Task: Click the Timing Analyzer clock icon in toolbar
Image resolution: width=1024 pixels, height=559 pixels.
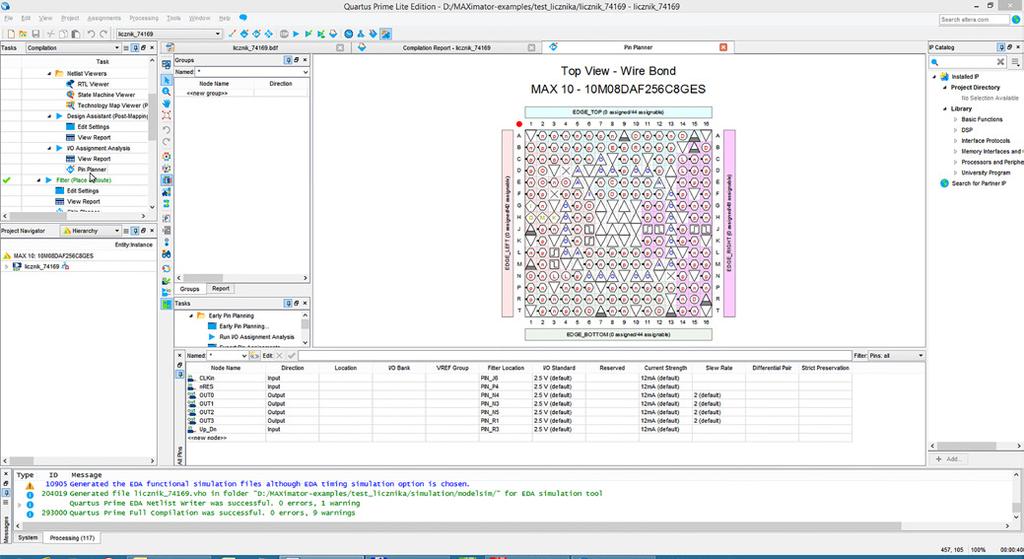Action: click(348, 34)
